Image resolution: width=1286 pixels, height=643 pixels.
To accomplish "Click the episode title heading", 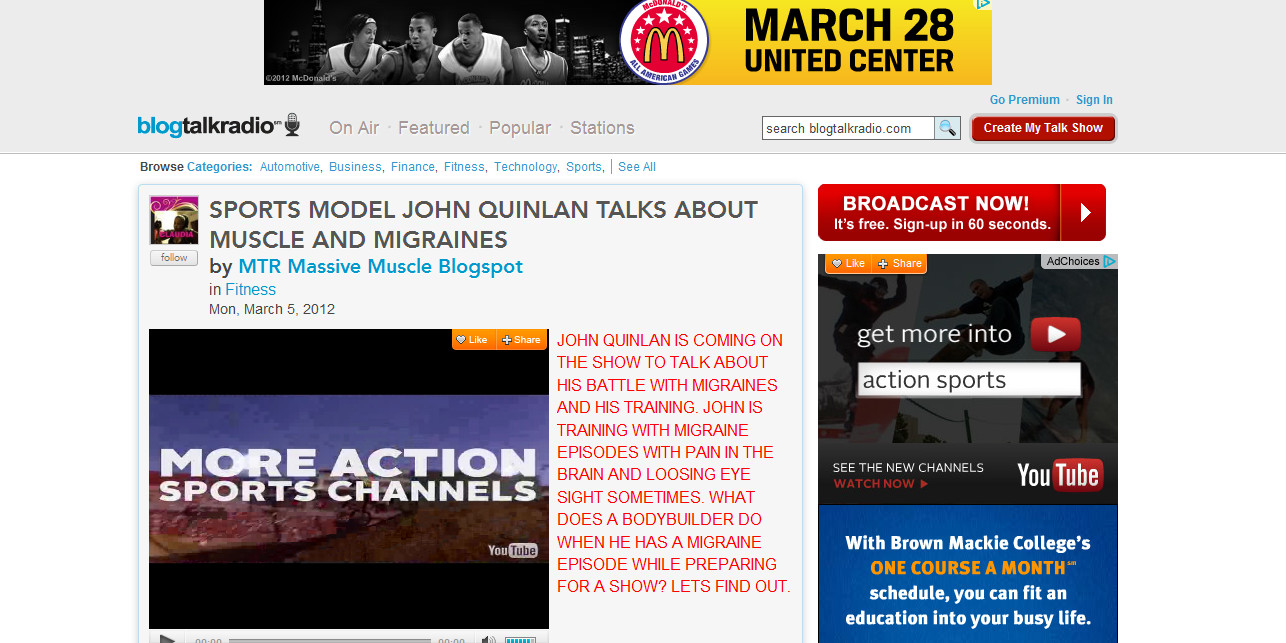I will click(x=484, y=225).
